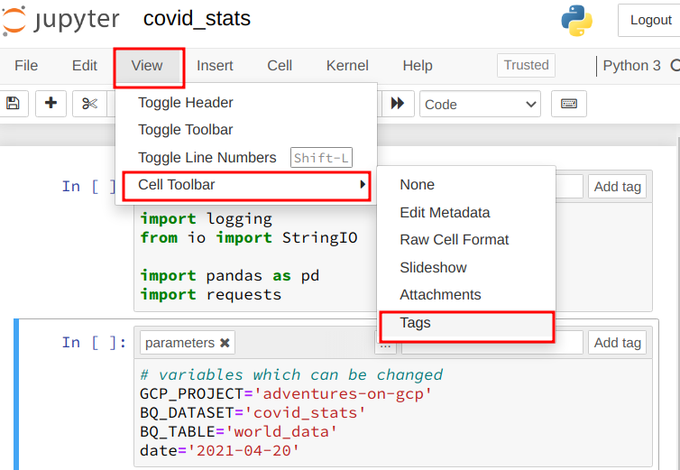Open the Kernel menu
680x470 pixels.
point(347,66)
